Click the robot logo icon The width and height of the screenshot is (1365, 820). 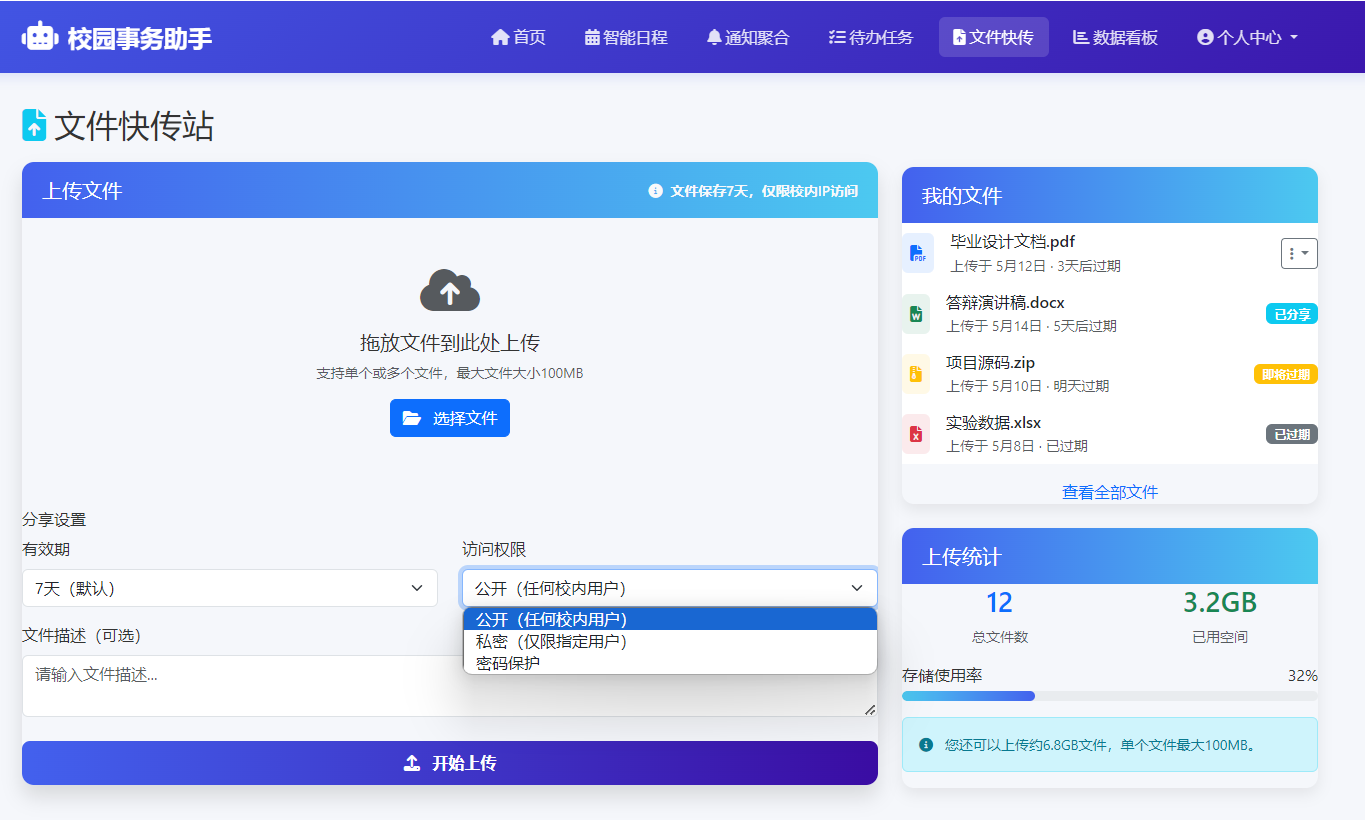click(38, 36)
